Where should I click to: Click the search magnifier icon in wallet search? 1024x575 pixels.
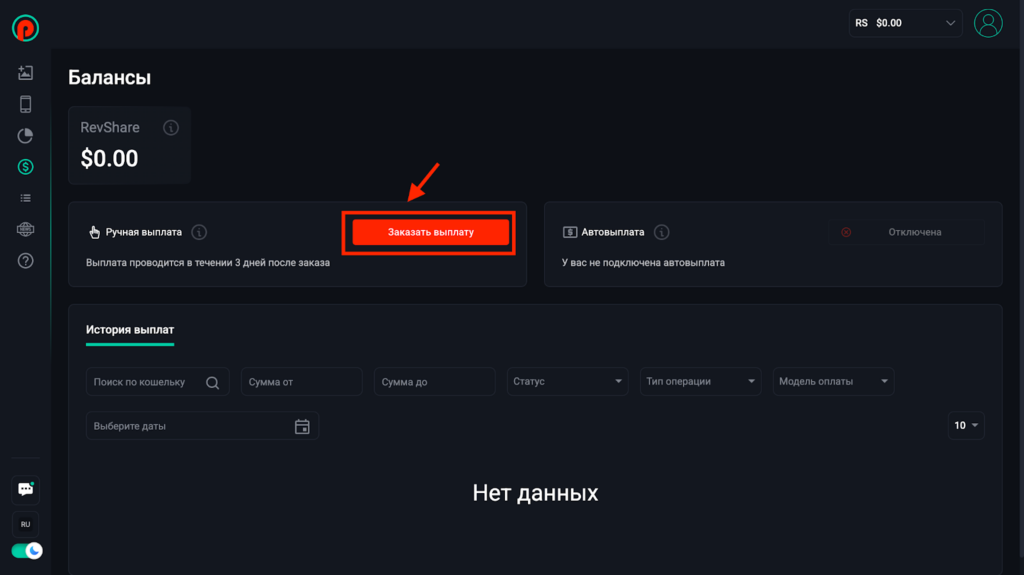coord(212,382)
